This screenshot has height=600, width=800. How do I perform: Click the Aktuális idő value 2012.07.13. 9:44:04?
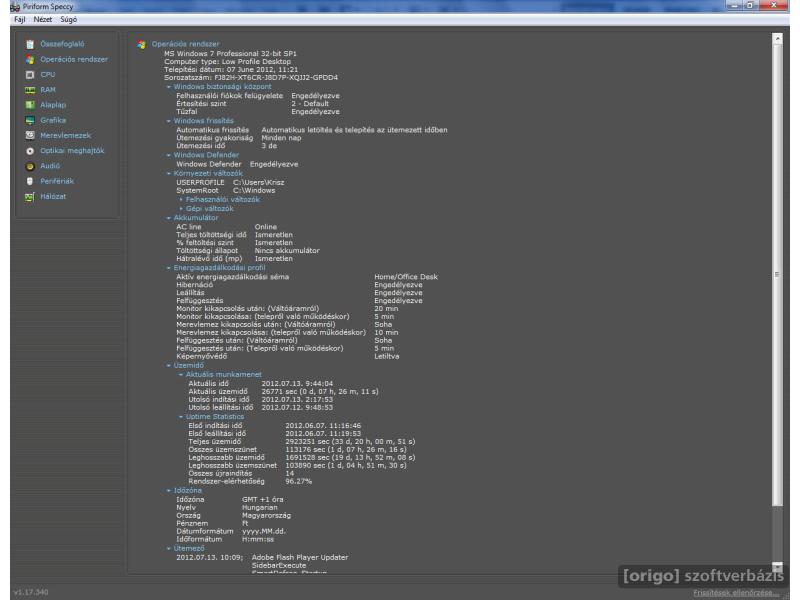(x=297, y=384)
